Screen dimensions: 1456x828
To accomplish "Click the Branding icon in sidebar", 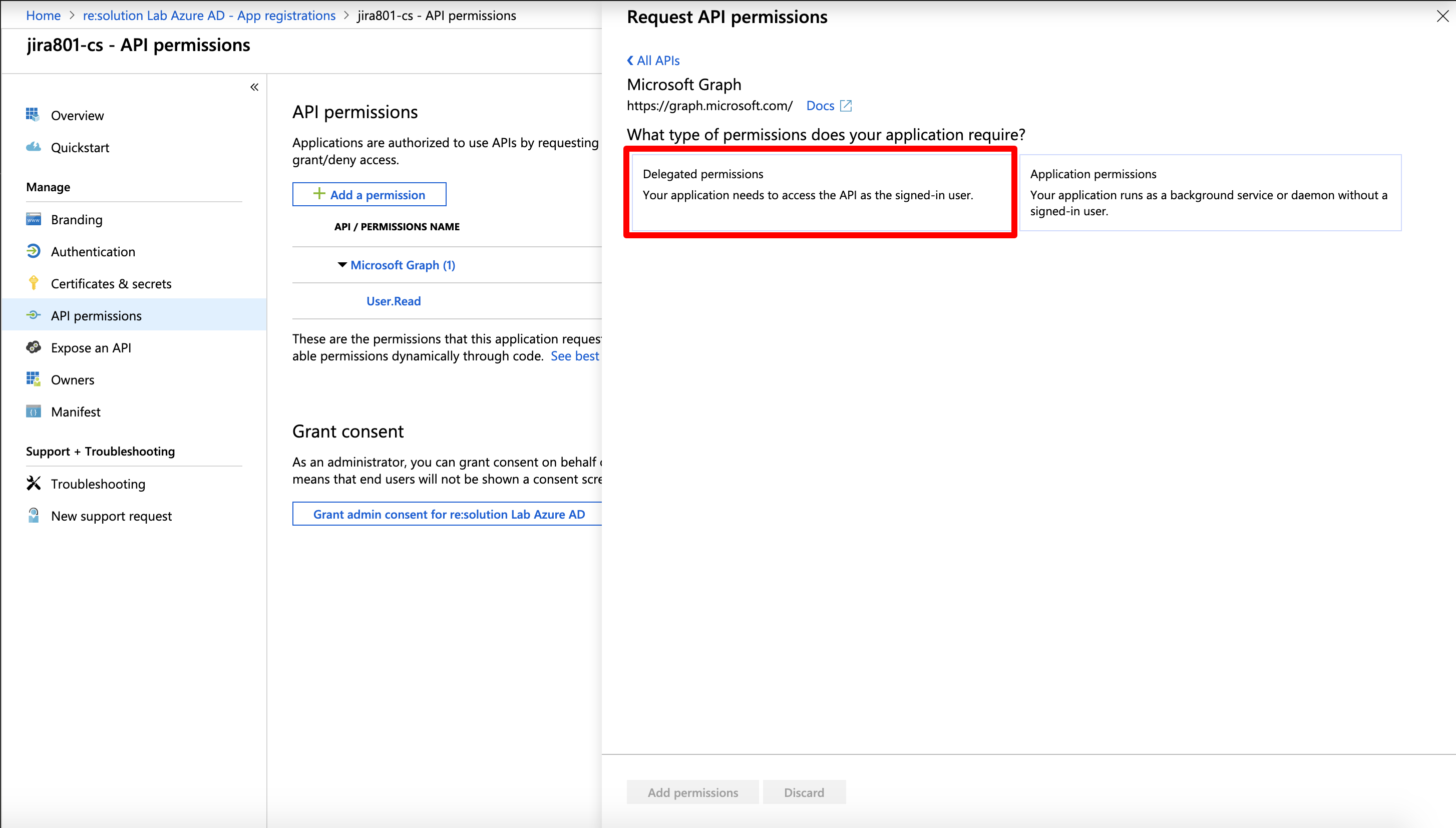I will (x=33, y=219).
